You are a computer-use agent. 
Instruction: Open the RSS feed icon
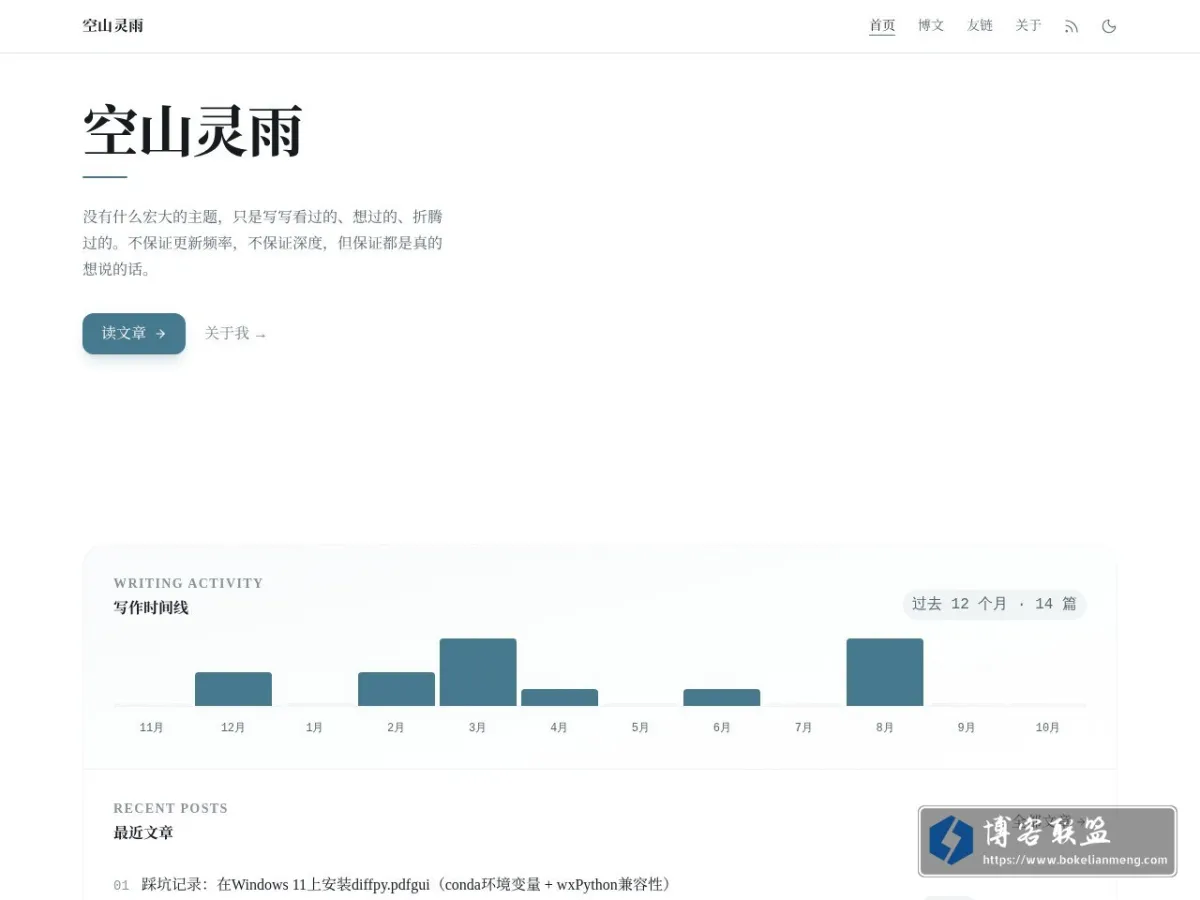1071,26
